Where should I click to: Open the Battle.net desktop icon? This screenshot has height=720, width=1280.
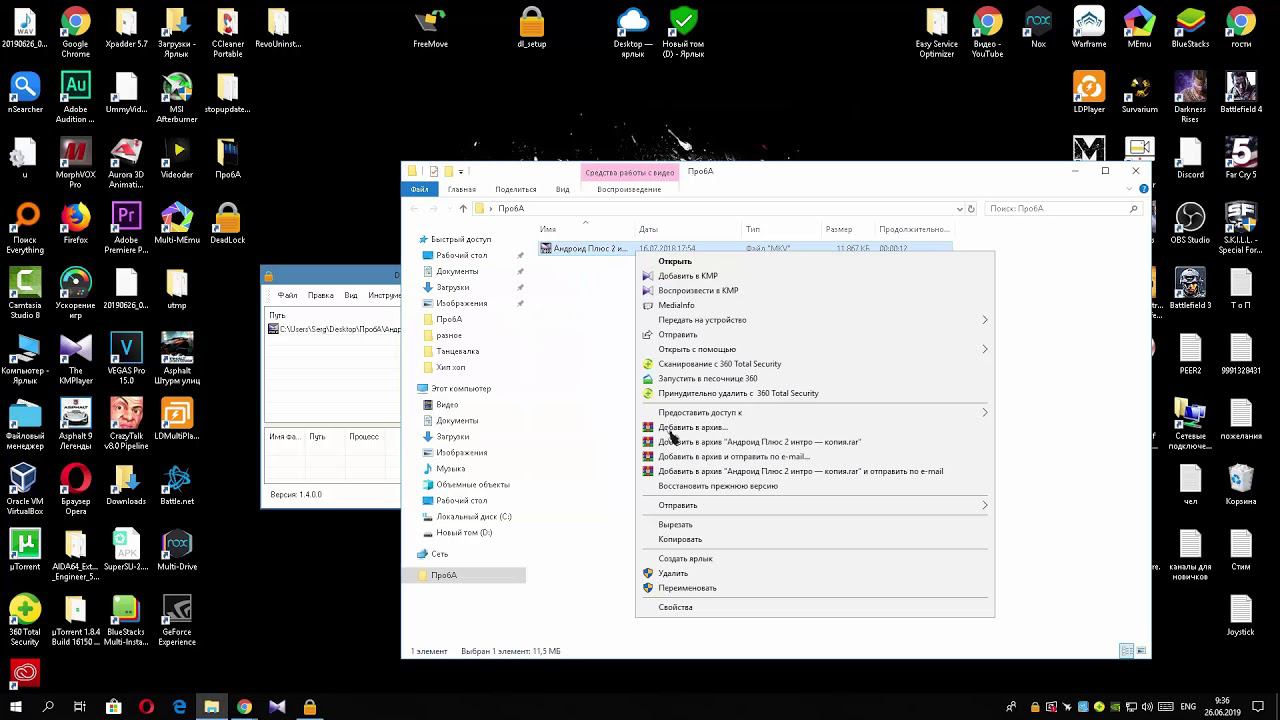[x=177, y=483]
